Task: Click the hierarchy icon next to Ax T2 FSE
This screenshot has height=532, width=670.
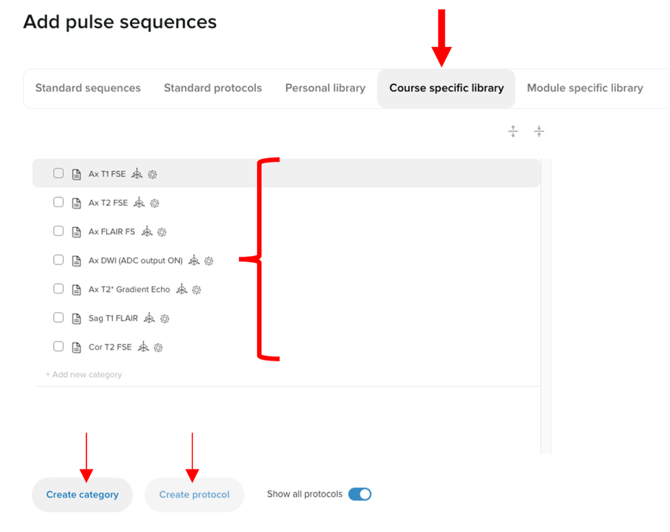Action: point(139,203)
